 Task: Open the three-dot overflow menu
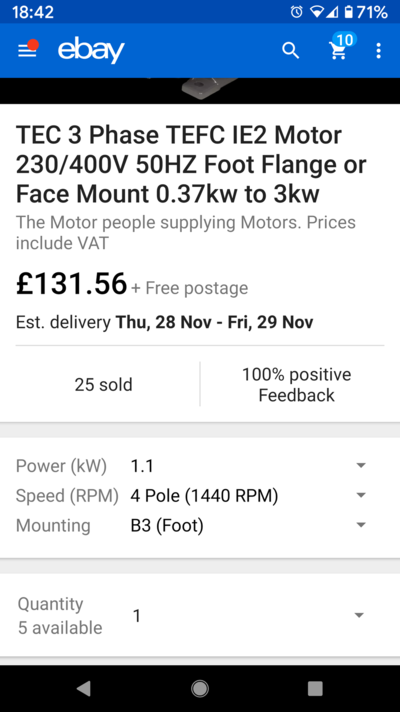tap(379, 51)
